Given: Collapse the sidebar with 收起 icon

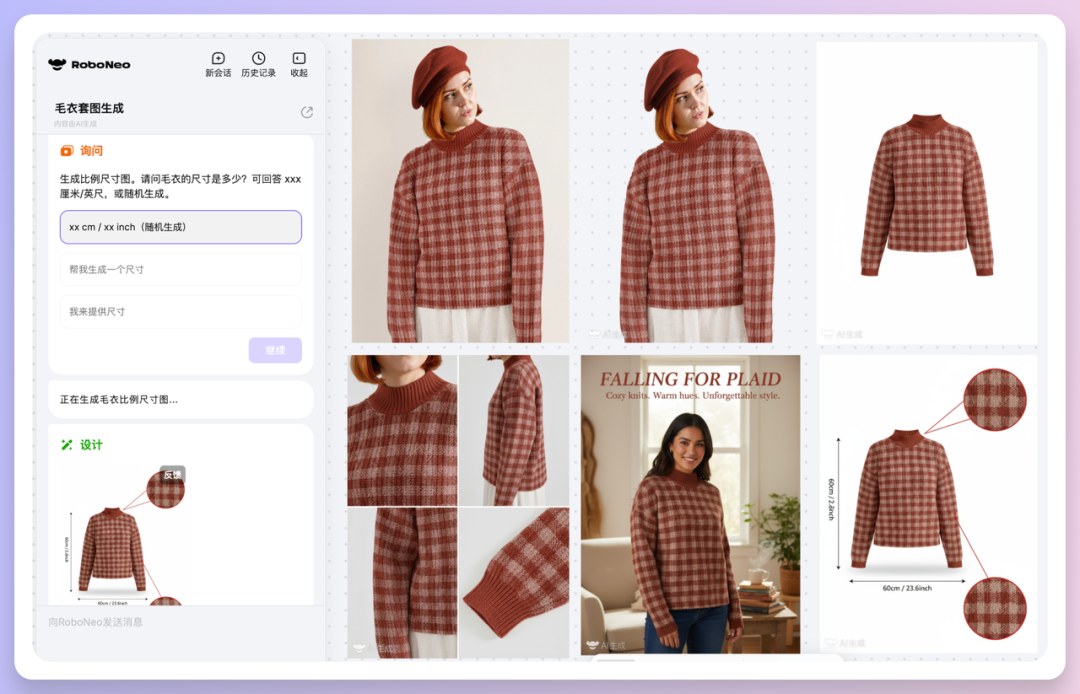Looking at the screenshot, I should point(298,59).
